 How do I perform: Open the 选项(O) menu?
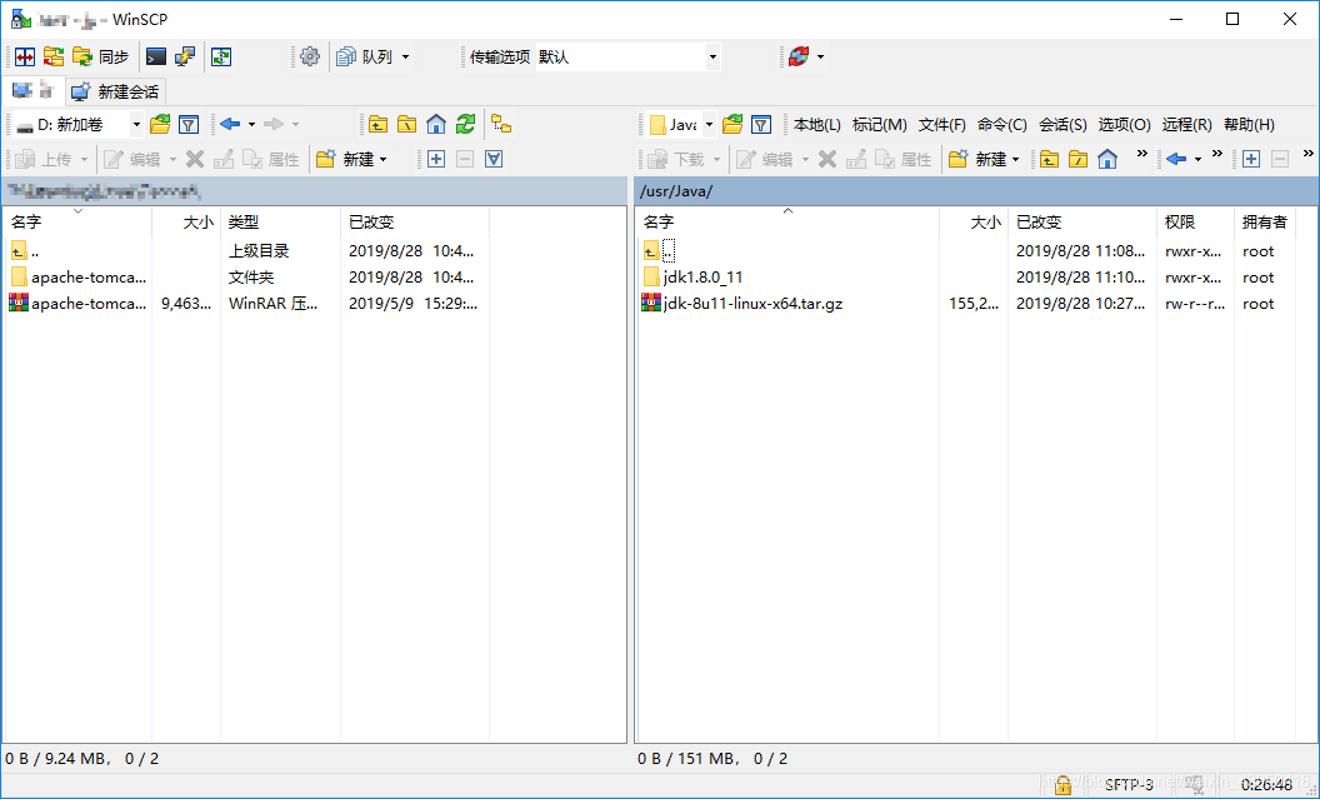[1124, 125]
